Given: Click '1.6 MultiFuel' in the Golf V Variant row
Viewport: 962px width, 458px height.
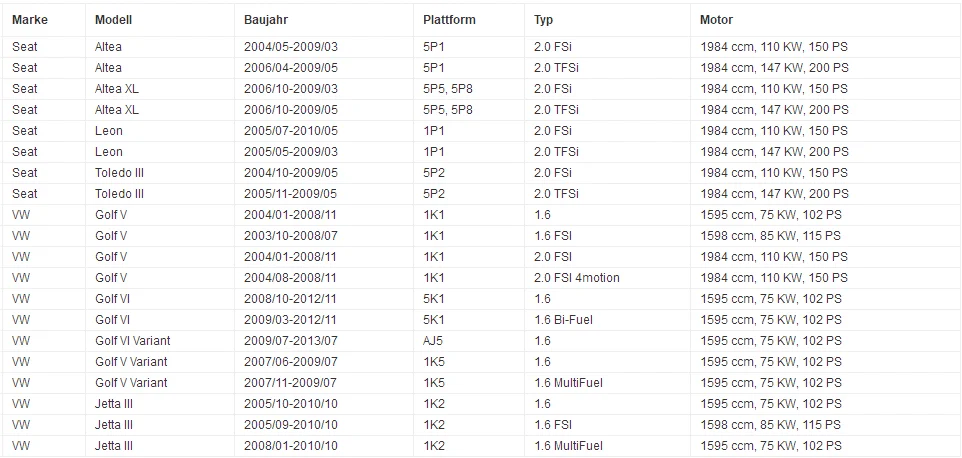Looking at the screenshot, I should coord(568,383).
